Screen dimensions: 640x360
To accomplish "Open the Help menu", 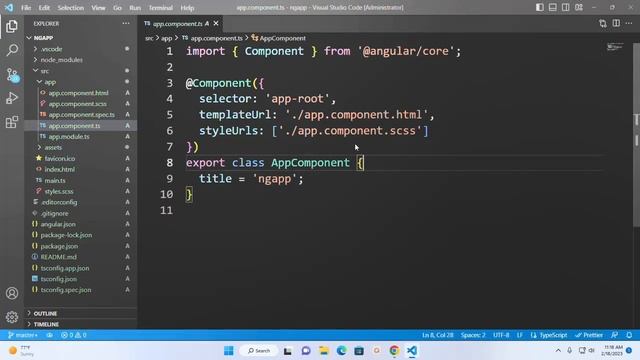I will pyautogui.click(x=187, y=8).
